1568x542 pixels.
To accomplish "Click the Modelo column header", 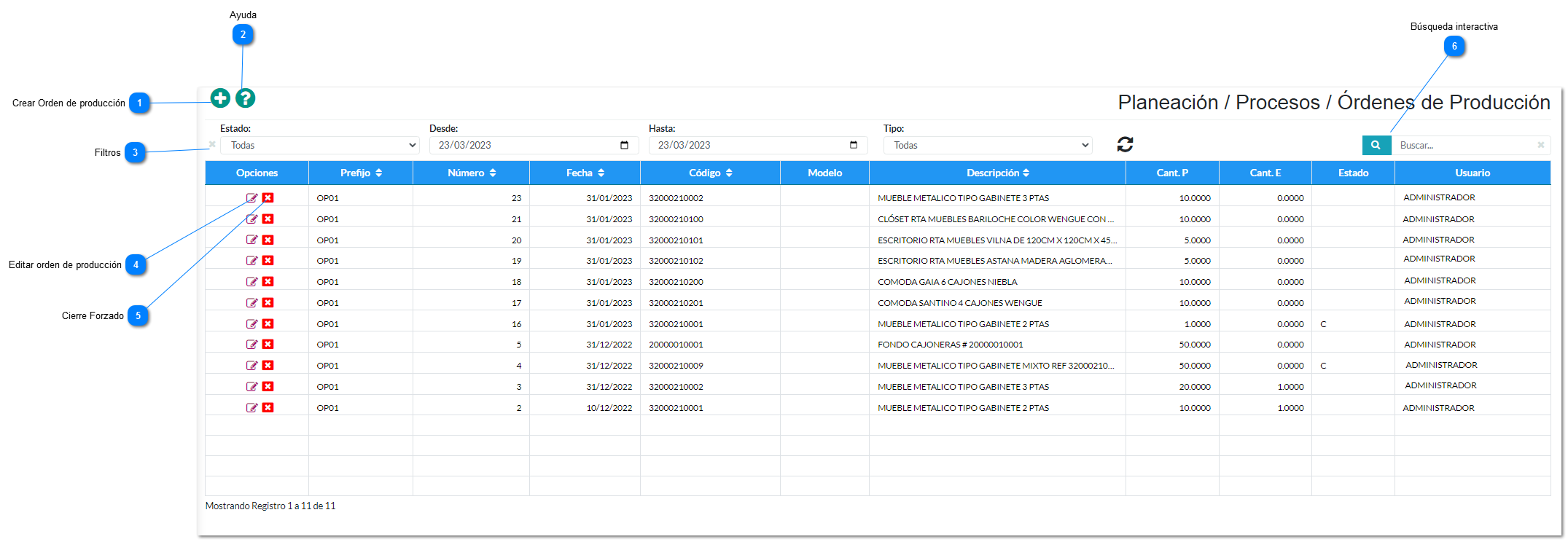I will (825, 173).
